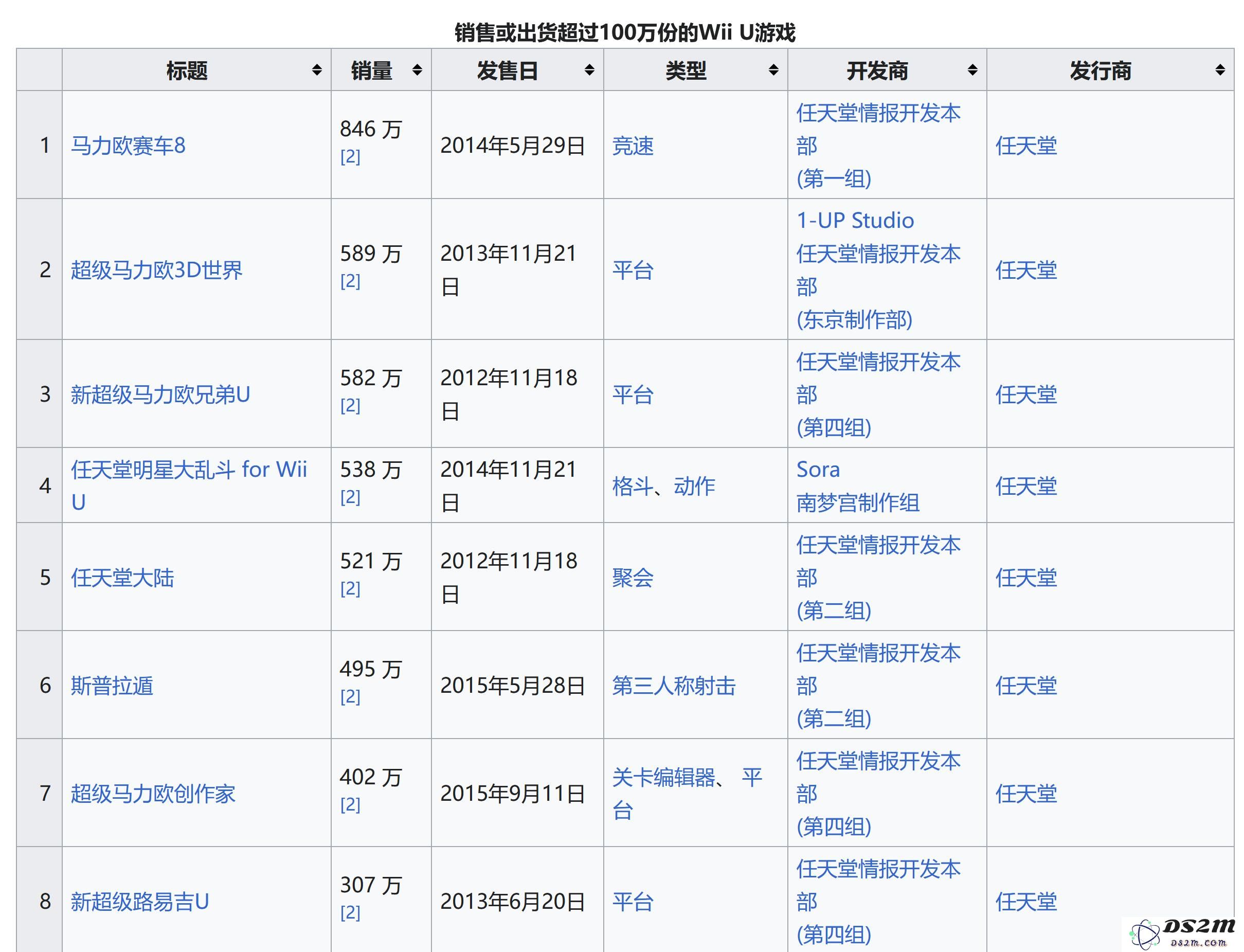This screenshot has height=952, width=1244.
Task: Open 平台 genre link for 超级马力欧3D世界
Action: pos(633,270)
